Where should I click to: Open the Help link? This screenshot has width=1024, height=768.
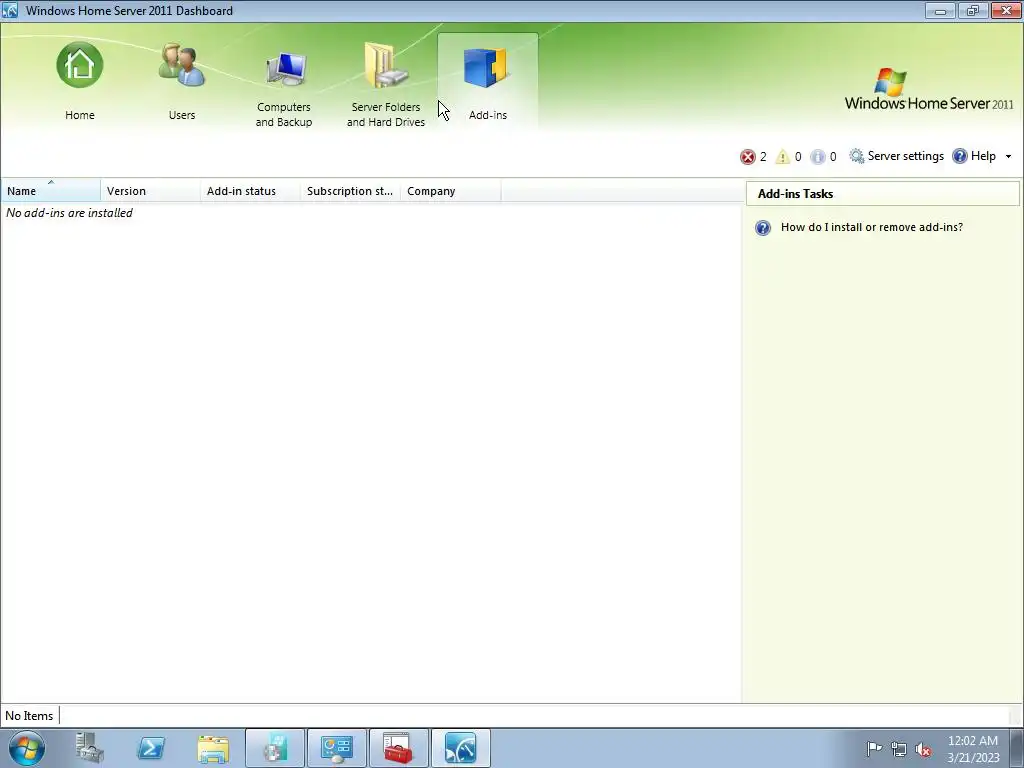974,156
